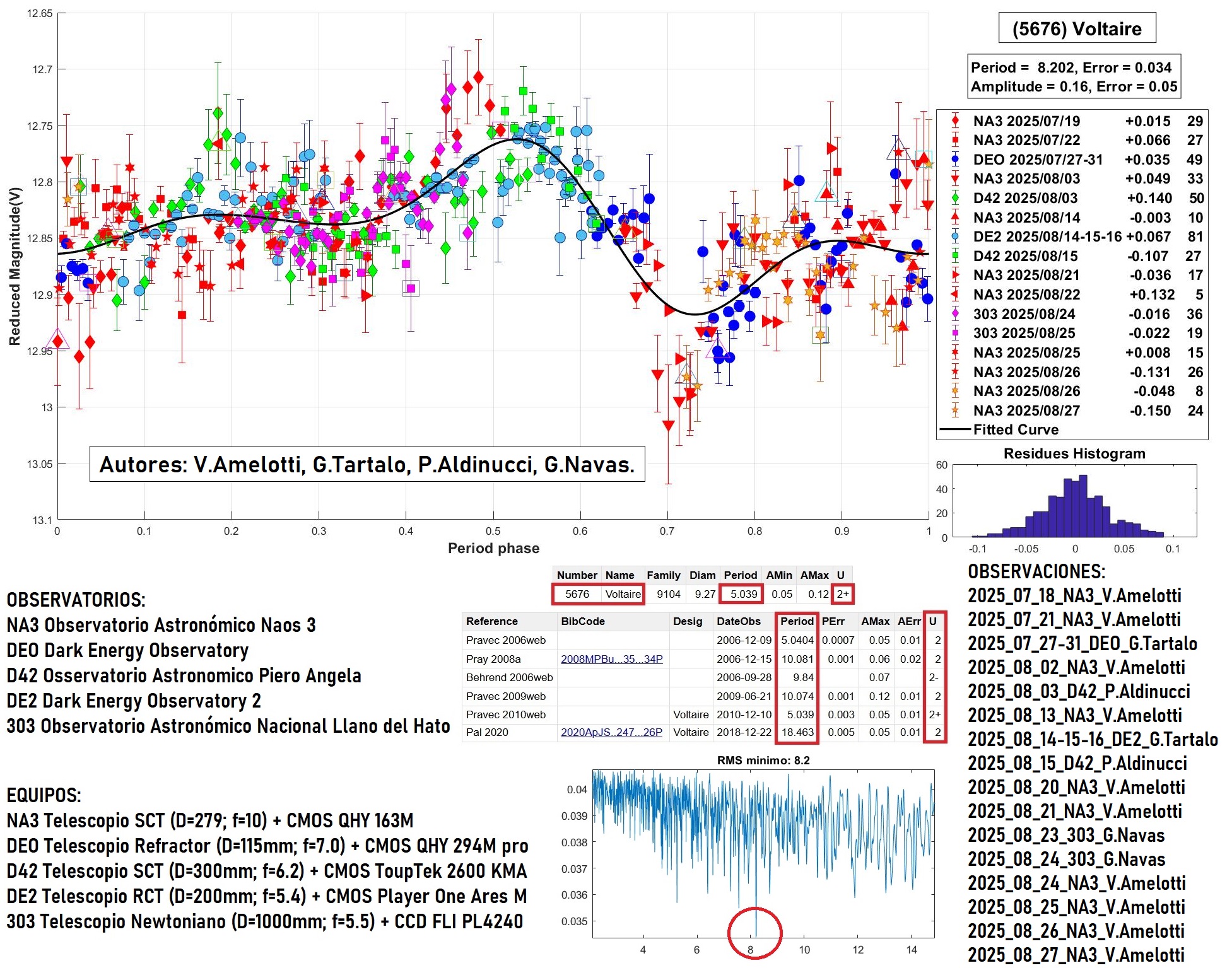Viewport: 1232px width, 968px height.
Task: Open the 2020ApJS..247...26P BibCode link
Action: [611, 732]
